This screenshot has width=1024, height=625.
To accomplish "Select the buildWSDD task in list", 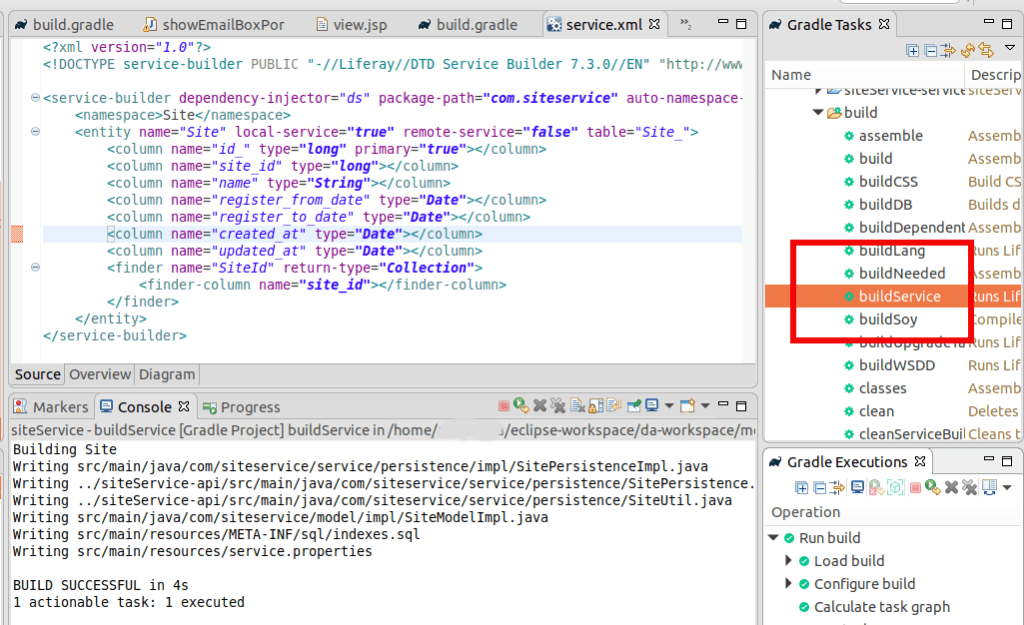I will pos(896,365).
